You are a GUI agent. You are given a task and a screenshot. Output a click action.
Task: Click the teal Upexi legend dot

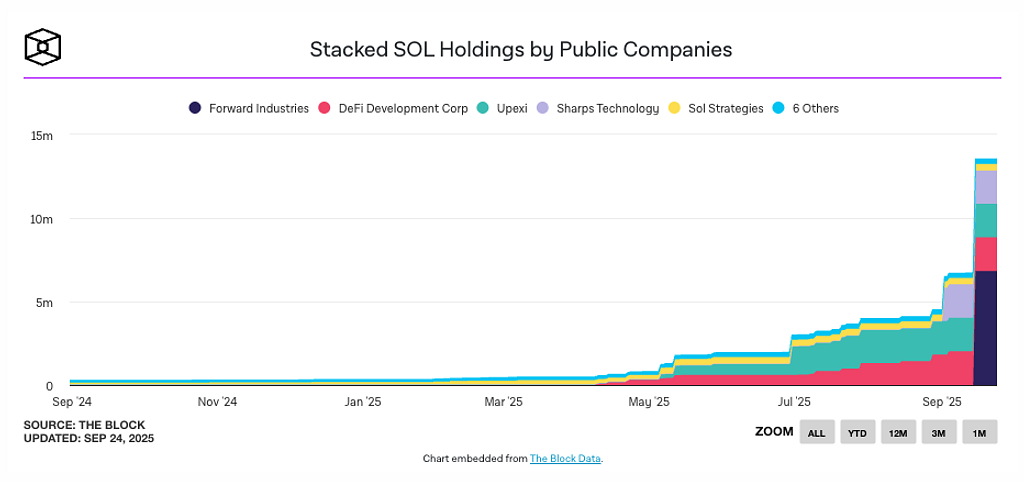click(x=484, y=108)
